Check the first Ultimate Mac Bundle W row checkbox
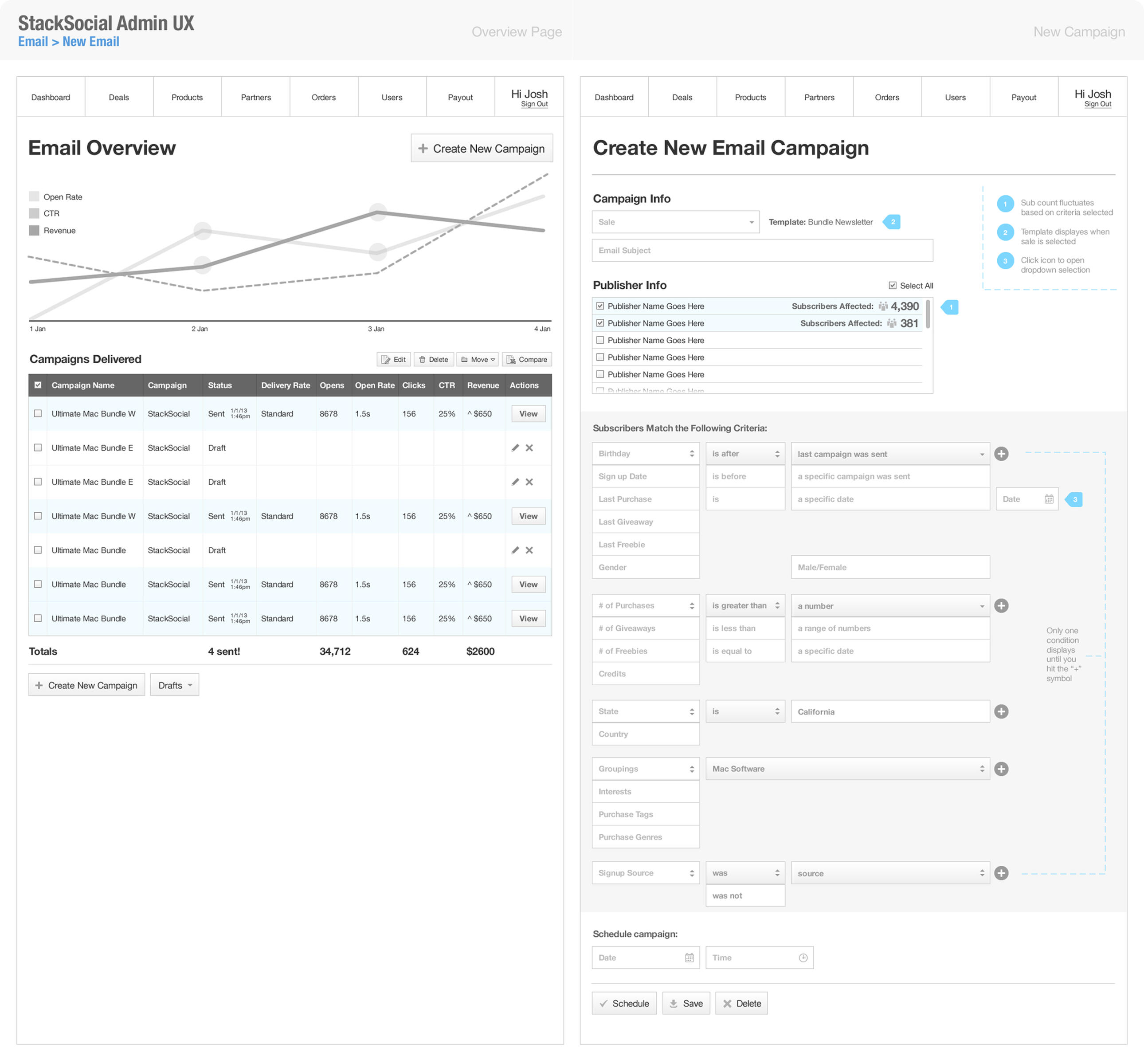This screenshot has height=1064, width=1144. point(38,413)
